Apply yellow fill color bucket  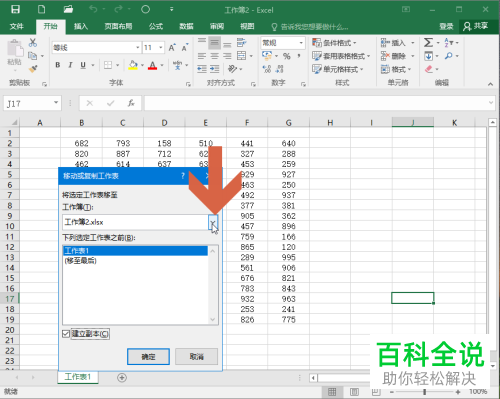pos(133,65)
